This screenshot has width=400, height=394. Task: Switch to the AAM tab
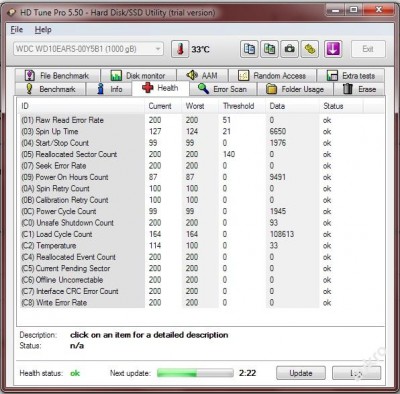coord(202,76)
